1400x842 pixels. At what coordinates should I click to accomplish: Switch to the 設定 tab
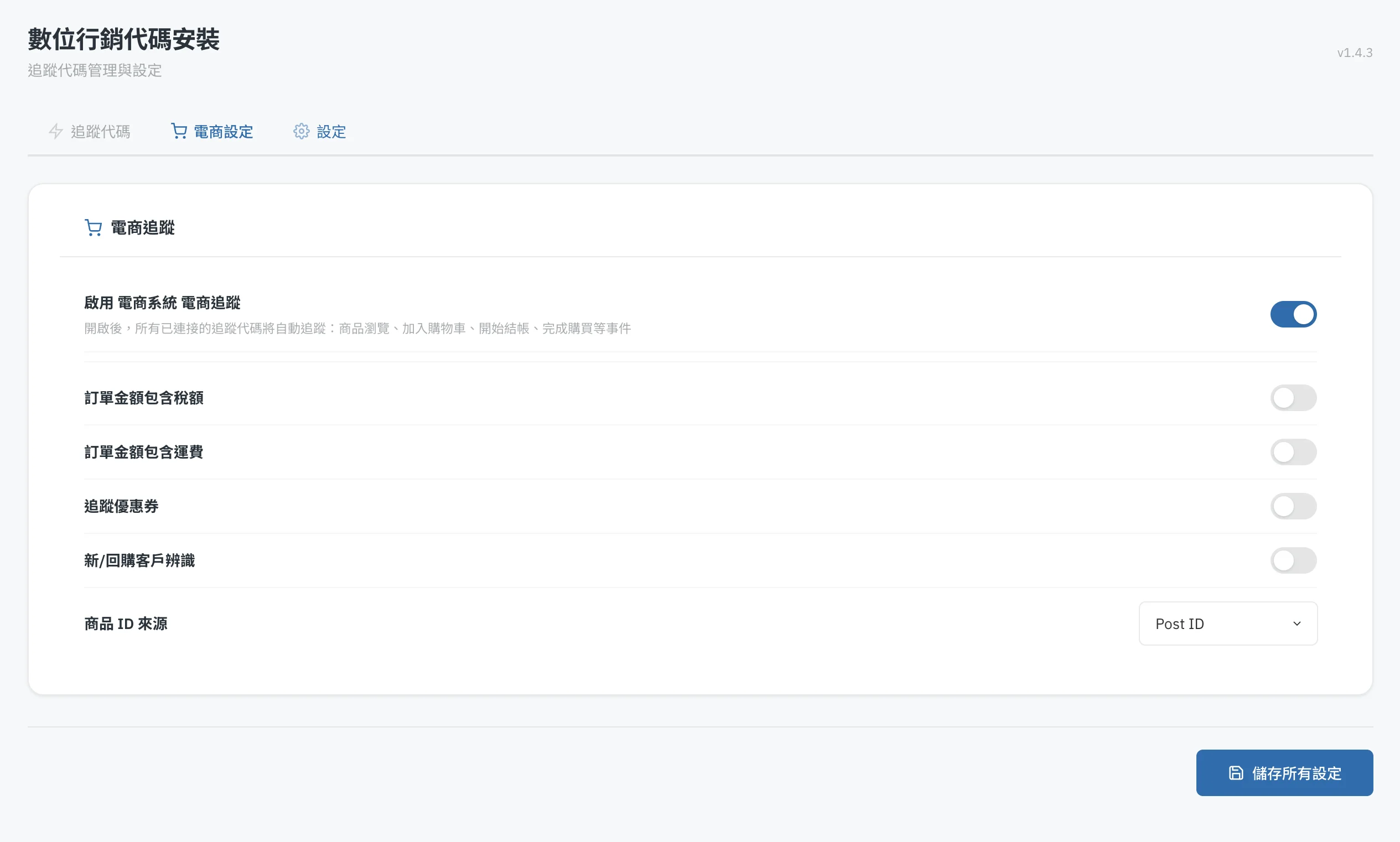point(331,132)
